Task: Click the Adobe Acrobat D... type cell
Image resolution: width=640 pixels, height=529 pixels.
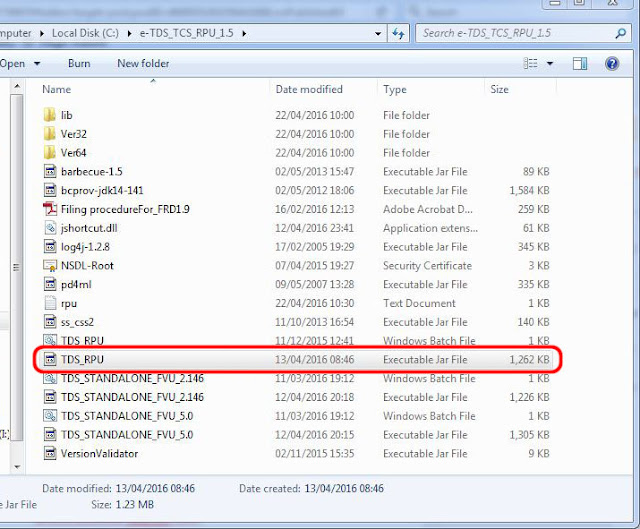Action: tap(428, 209)
